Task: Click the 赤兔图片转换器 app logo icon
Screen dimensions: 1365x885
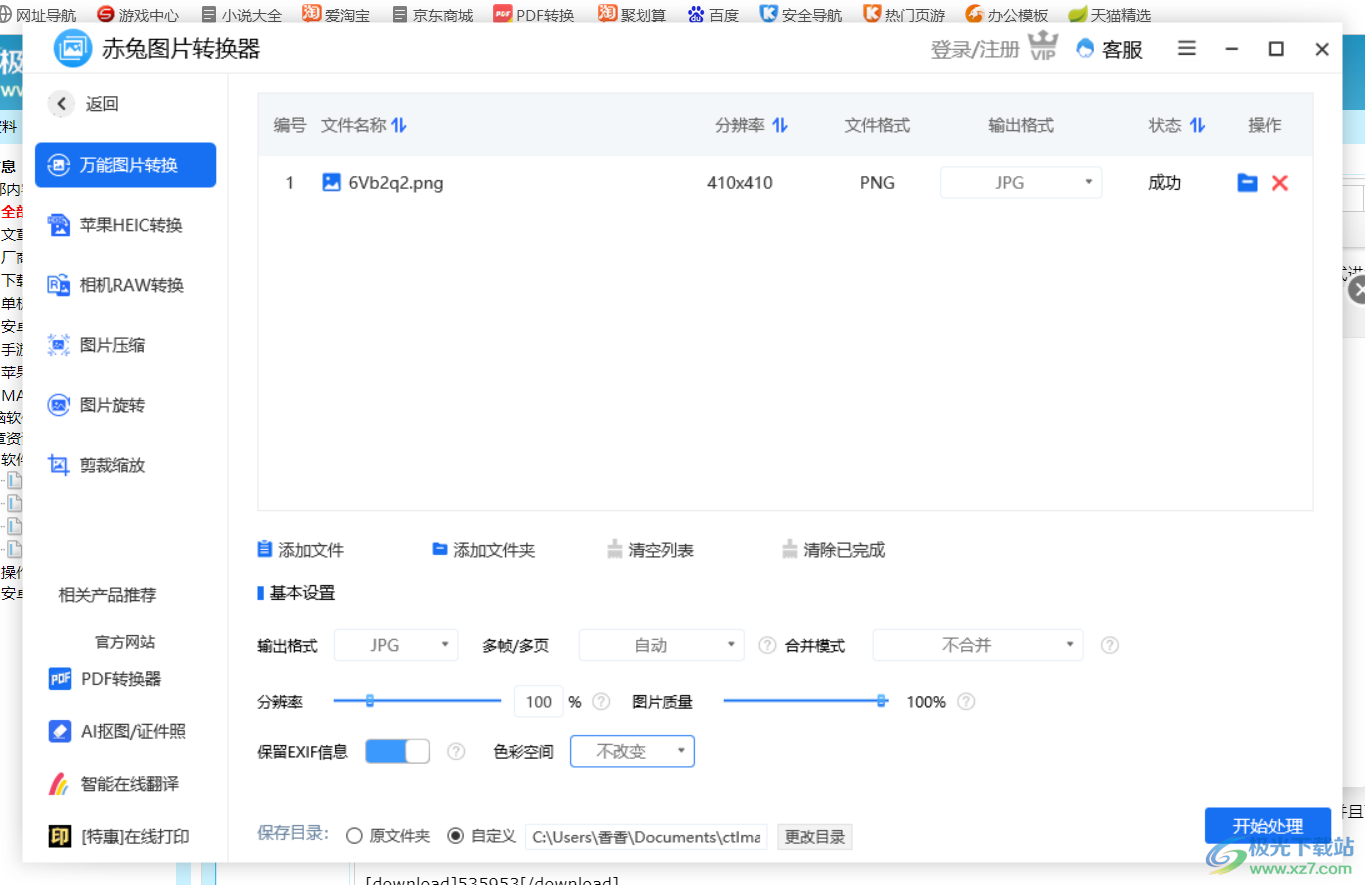Action: tap(73, 48)
